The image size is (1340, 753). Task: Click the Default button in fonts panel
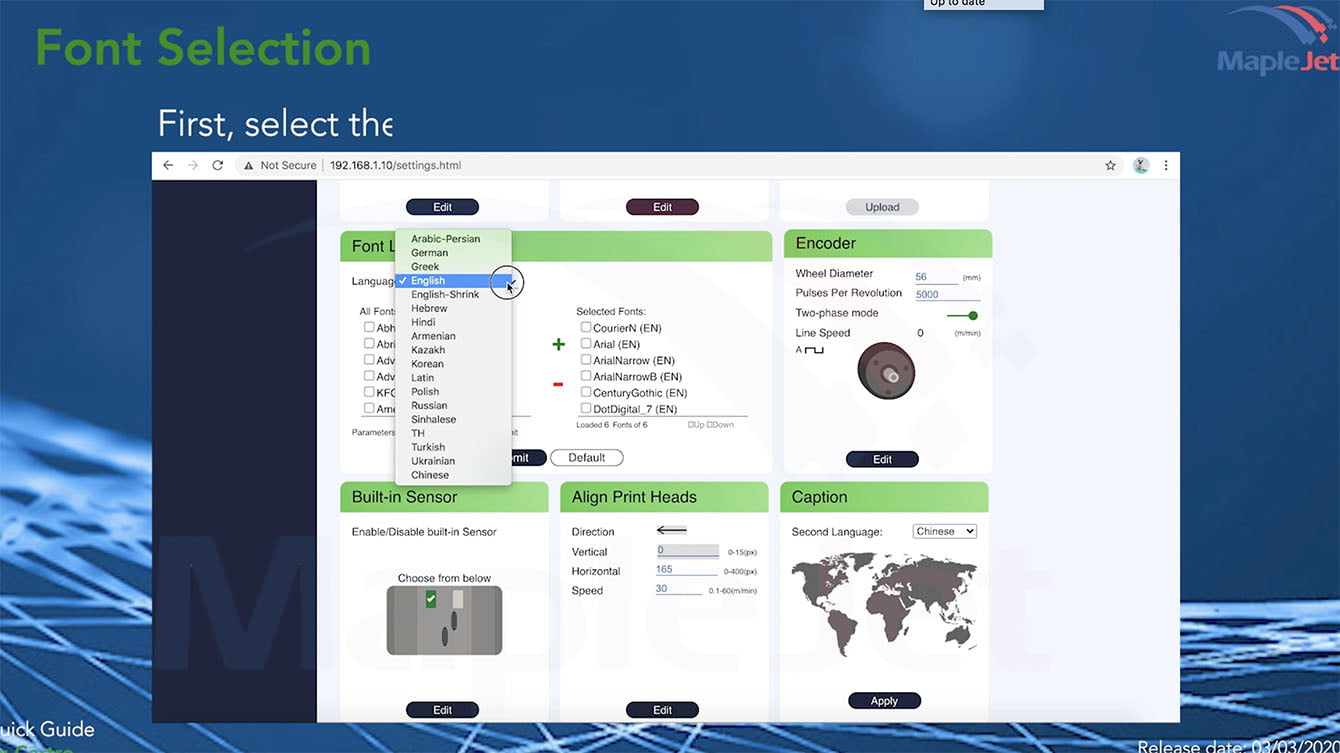(x=586, y=458)
